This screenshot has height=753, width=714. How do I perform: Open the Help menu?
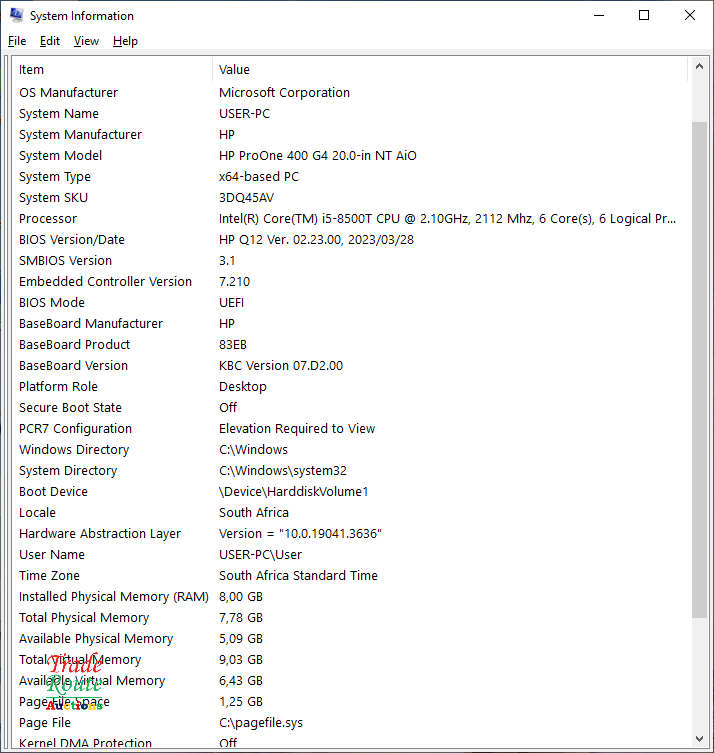(x=125, y=41)
